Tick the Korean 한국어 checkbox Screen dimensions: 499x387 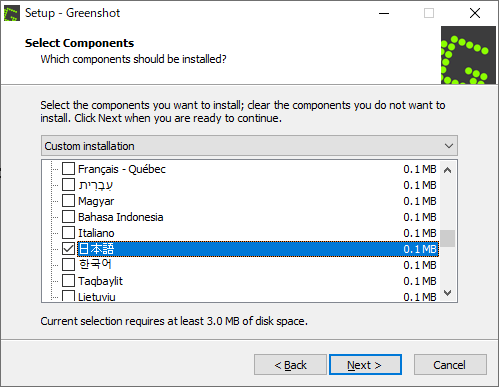[68, 265]
